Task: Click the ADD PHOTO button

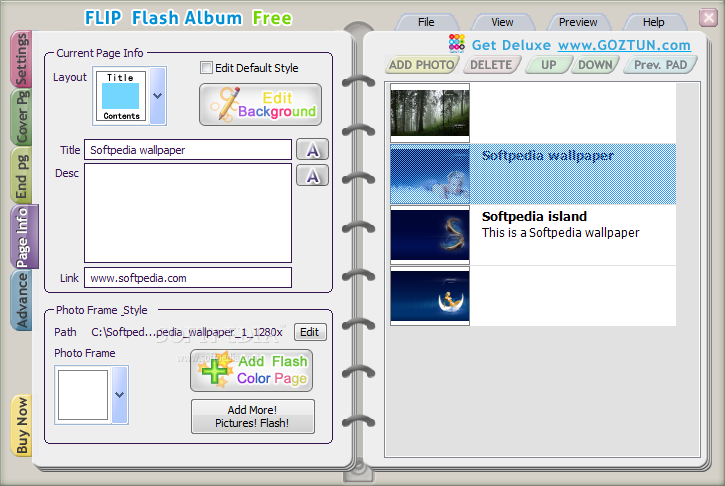Action: coord(421,65)
